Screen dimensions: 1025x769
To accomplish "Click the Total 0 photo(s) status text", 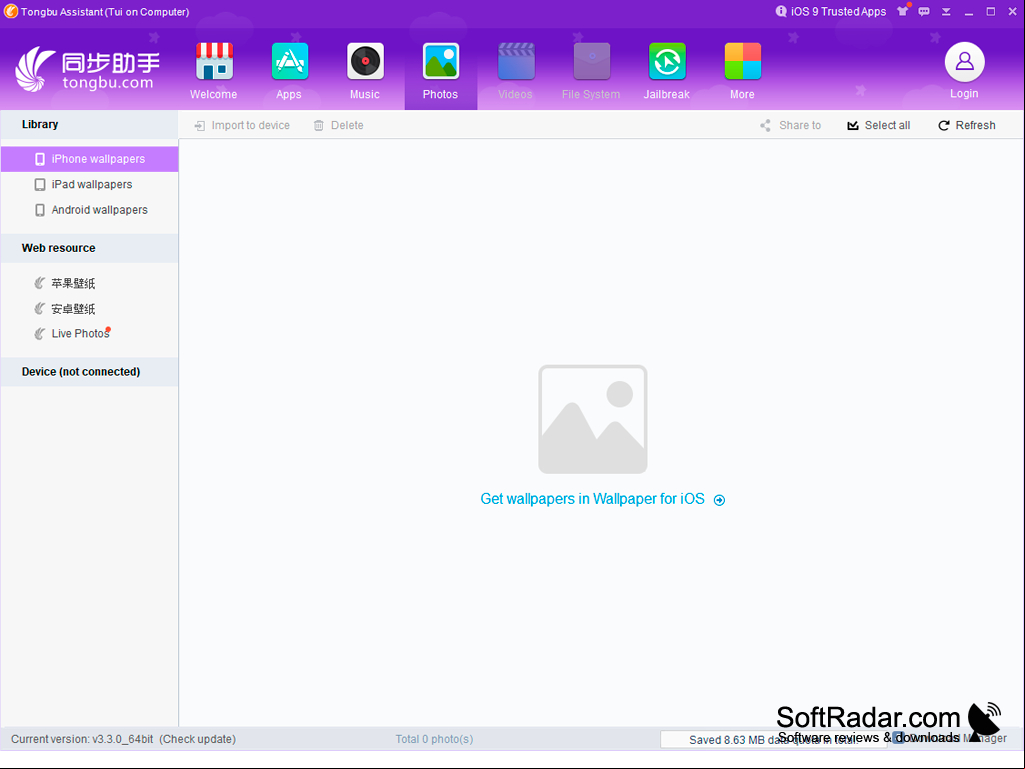I will 434,739.
